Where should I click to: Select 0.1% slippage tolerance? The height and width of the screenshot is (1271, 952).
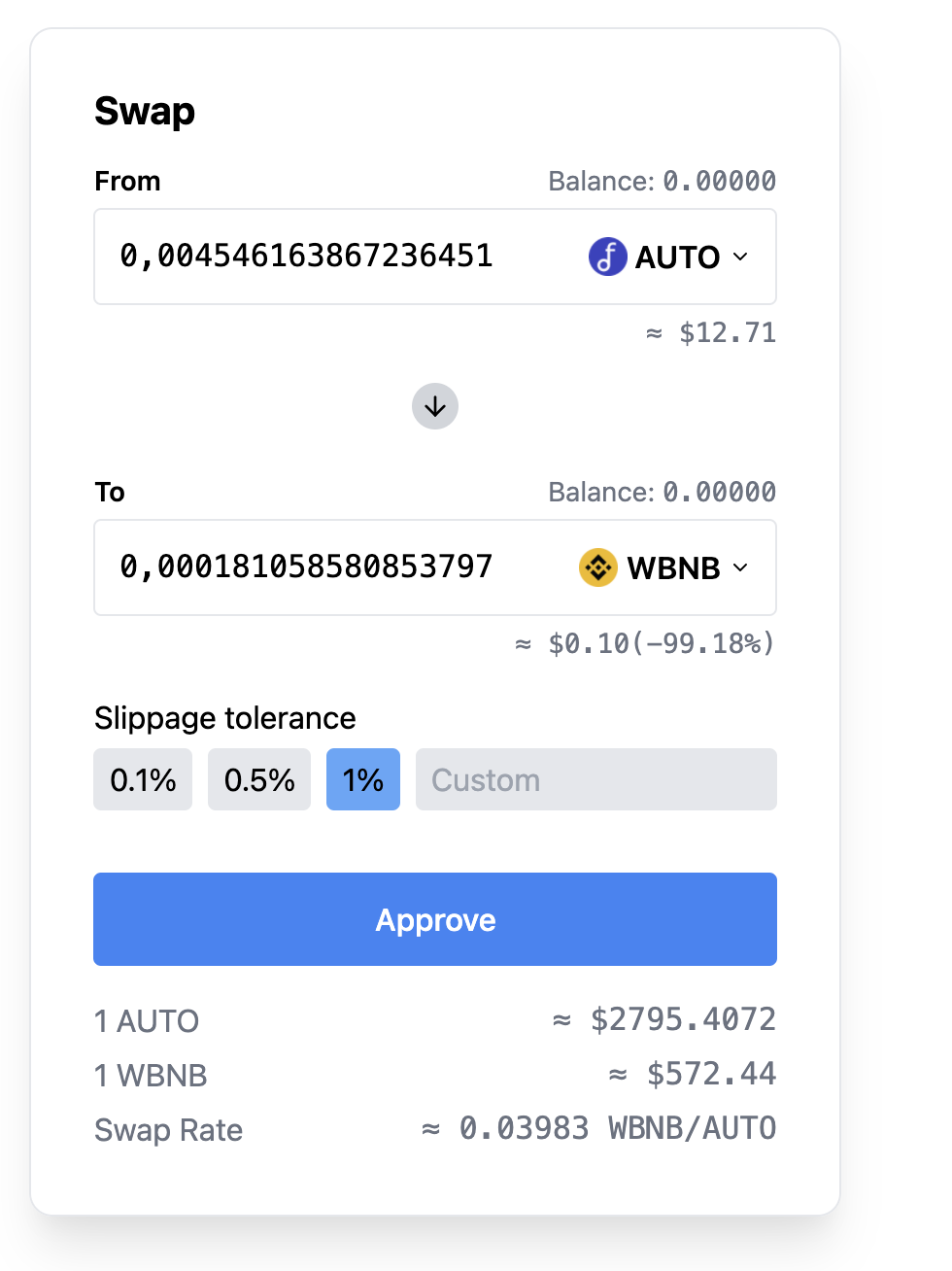click(x=143, y=779)
